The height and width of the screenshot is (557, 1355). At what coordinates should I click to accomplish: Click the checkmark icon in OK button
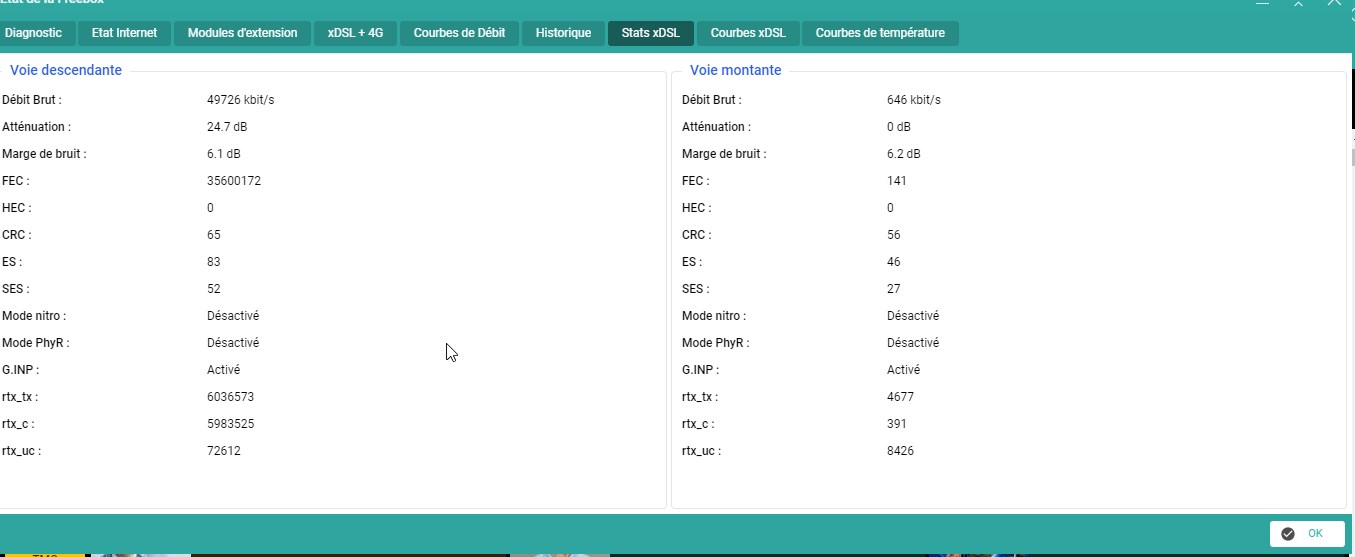pyautogui.click(x=1287, y=533)
